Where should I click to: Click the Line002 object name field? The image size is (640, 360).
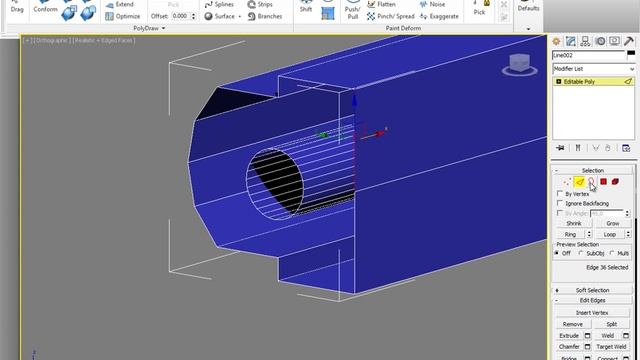click(x=588, y=55)
